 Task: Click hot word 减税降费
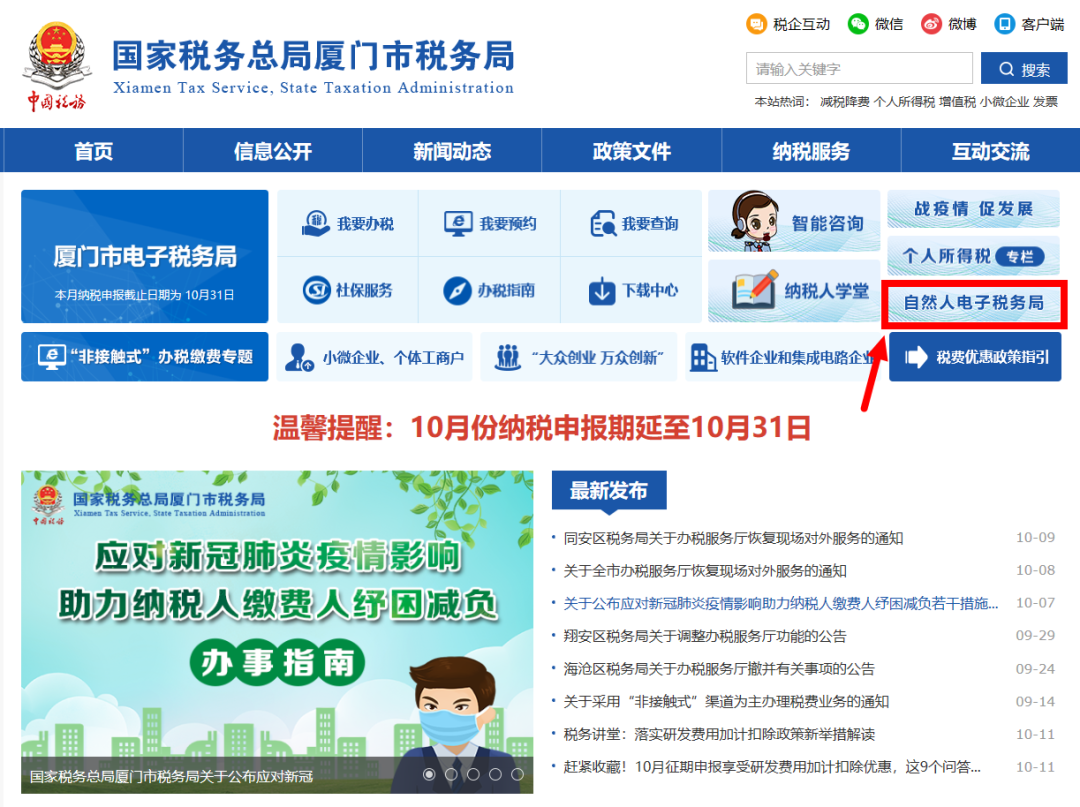click(x=844, y=102)
